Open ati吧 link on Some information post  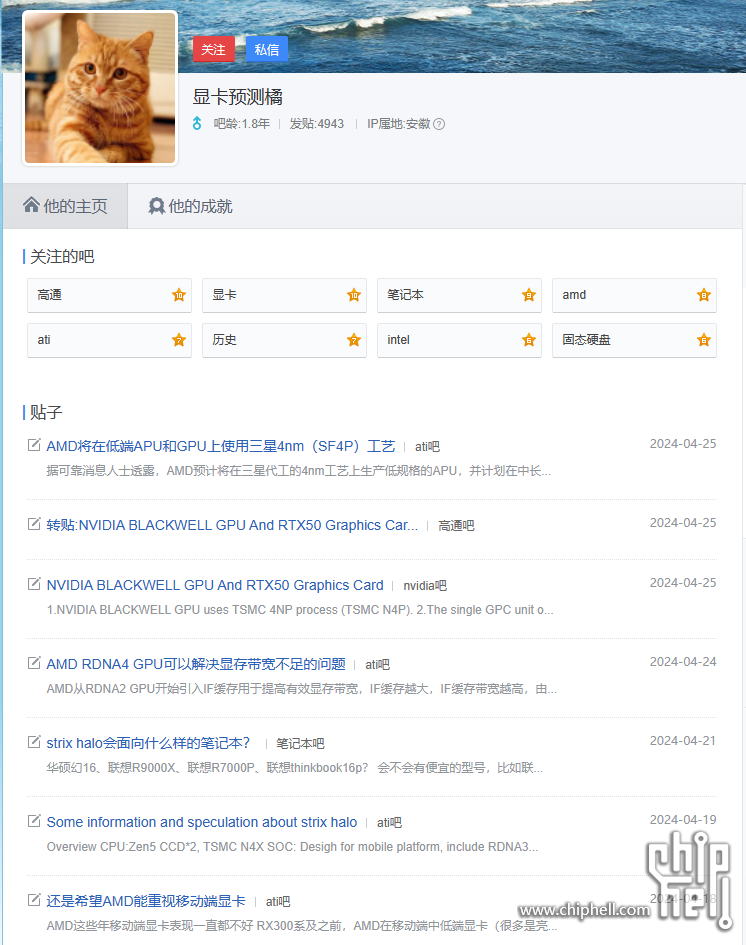(389, 823)
